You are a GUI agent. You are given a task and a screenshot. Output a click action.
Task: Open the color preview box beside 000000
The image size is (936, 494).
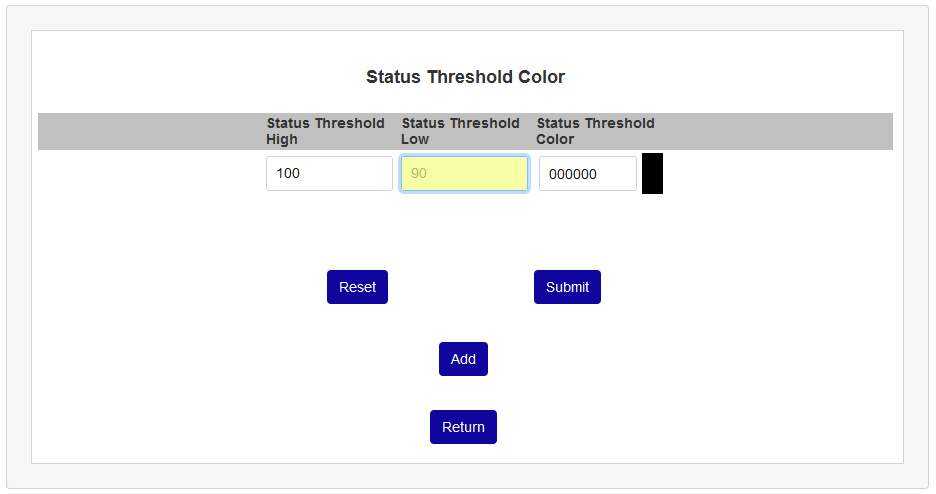click(652, 173)
